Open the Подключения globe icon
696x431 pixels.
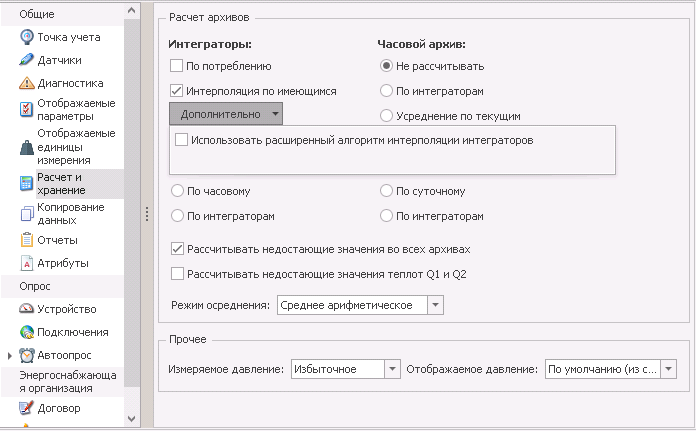27,332
